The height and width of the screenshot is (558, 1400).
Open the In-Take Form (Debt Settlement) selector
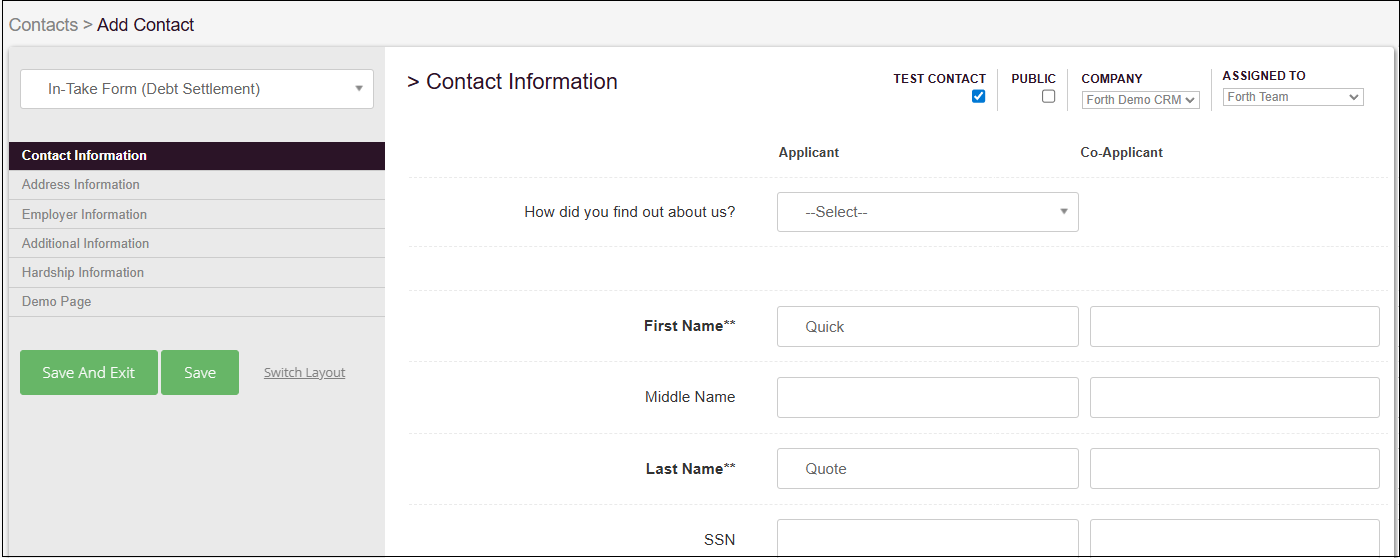[x=197, y=89]
